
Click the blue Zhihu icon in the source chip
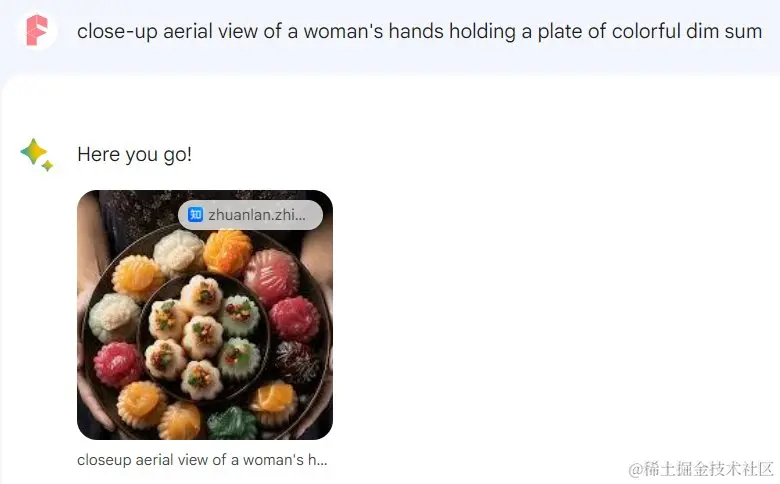pyautogui.click(x=195, y=215)
